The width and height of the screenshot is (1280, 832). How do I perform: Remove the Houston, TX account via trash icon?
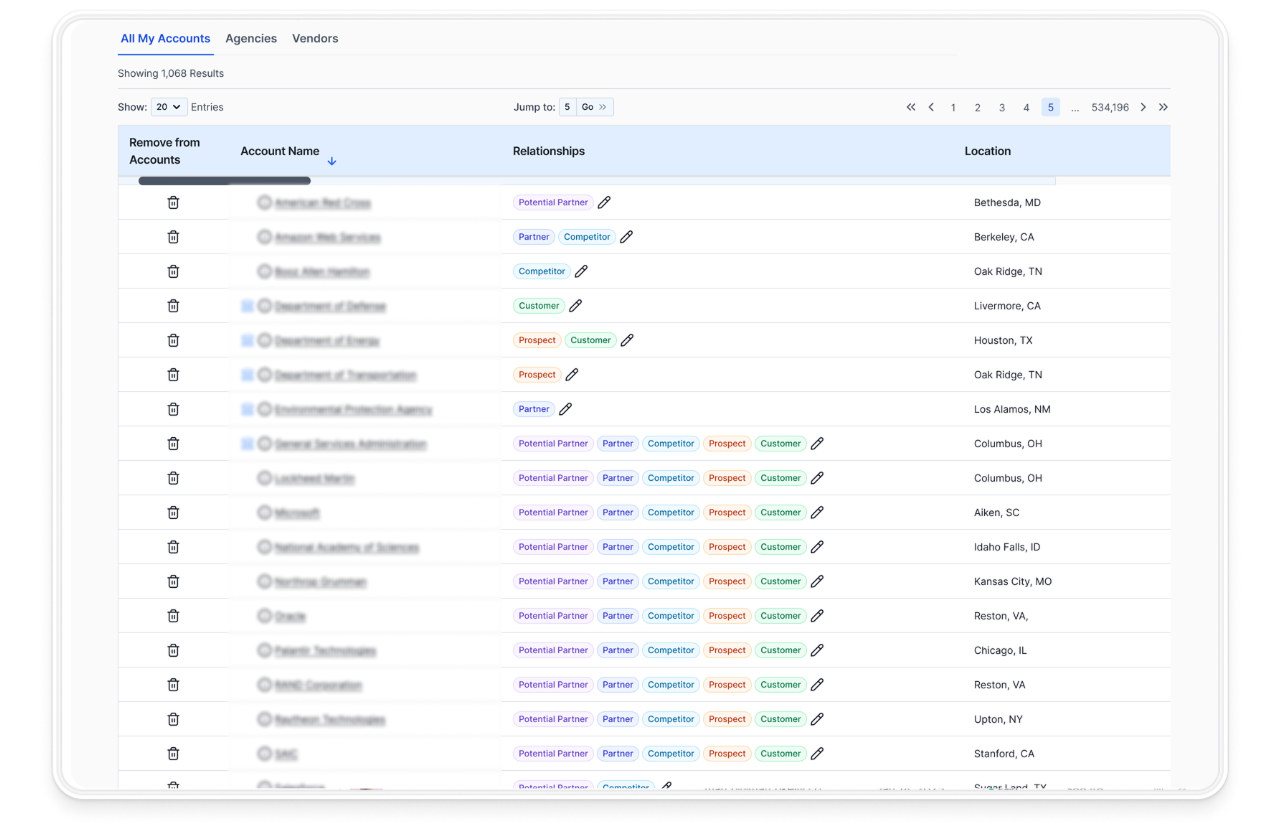[x=173, y=340]
